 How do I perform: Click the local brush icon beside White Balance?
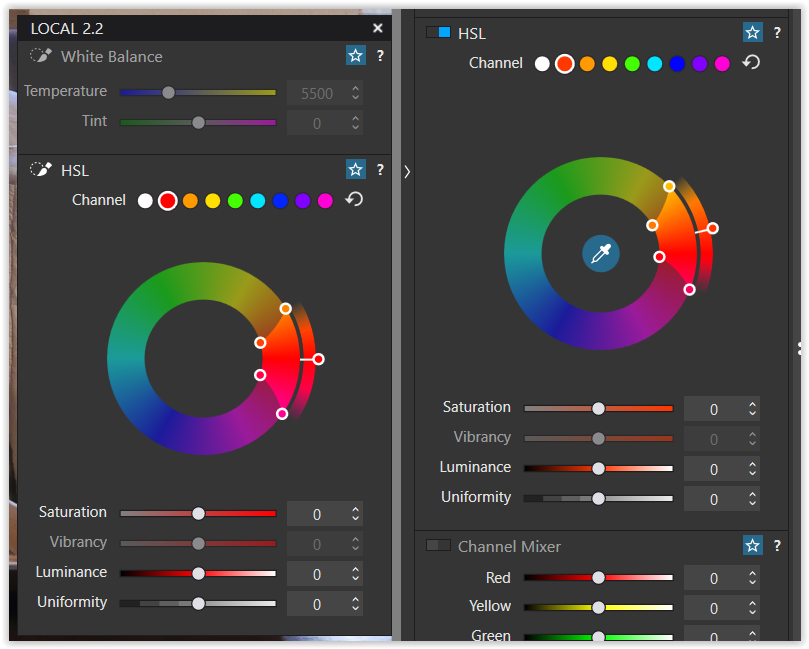40,57
